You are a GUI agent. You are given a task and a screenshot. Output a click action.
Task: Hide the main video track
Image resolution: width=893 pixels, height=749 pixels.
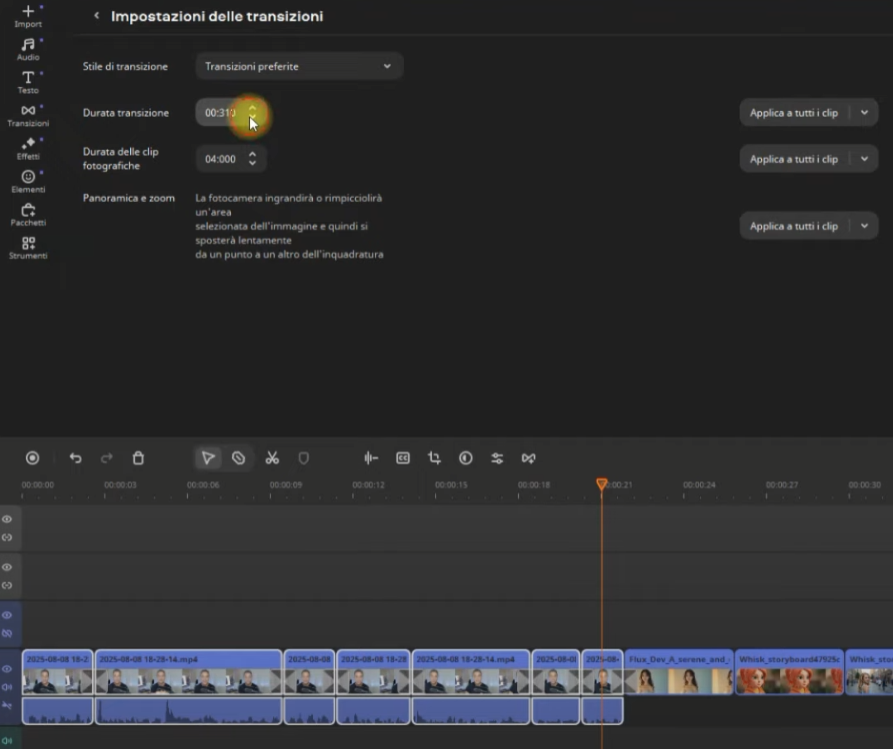[x=7, y=669]
